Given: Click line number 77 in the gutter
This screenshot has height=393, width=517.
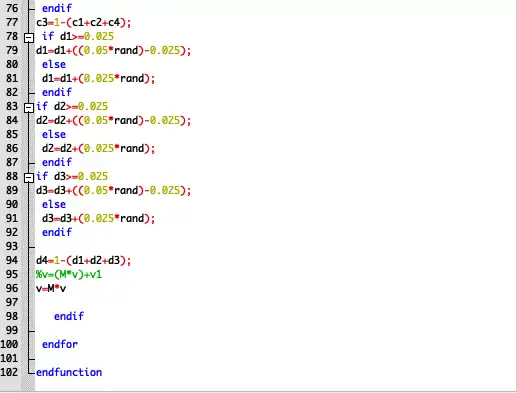Looking at the screenshot, I should [12, 22].
